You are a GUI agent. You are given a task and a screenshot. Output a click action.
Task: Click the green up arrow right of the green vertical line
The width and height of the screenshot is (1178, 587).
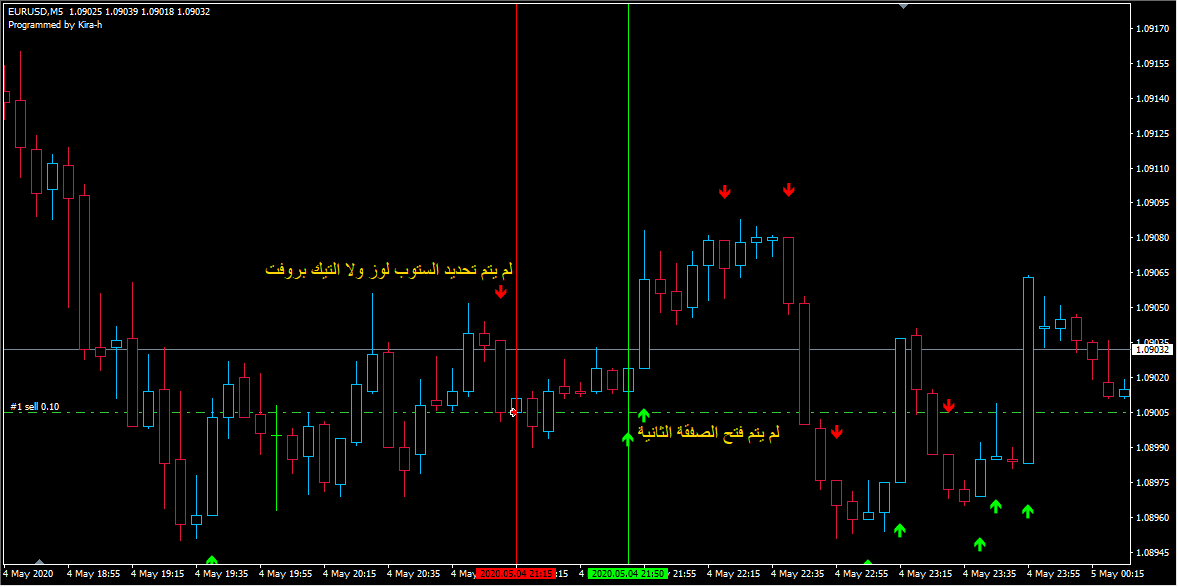click(644, 414)
